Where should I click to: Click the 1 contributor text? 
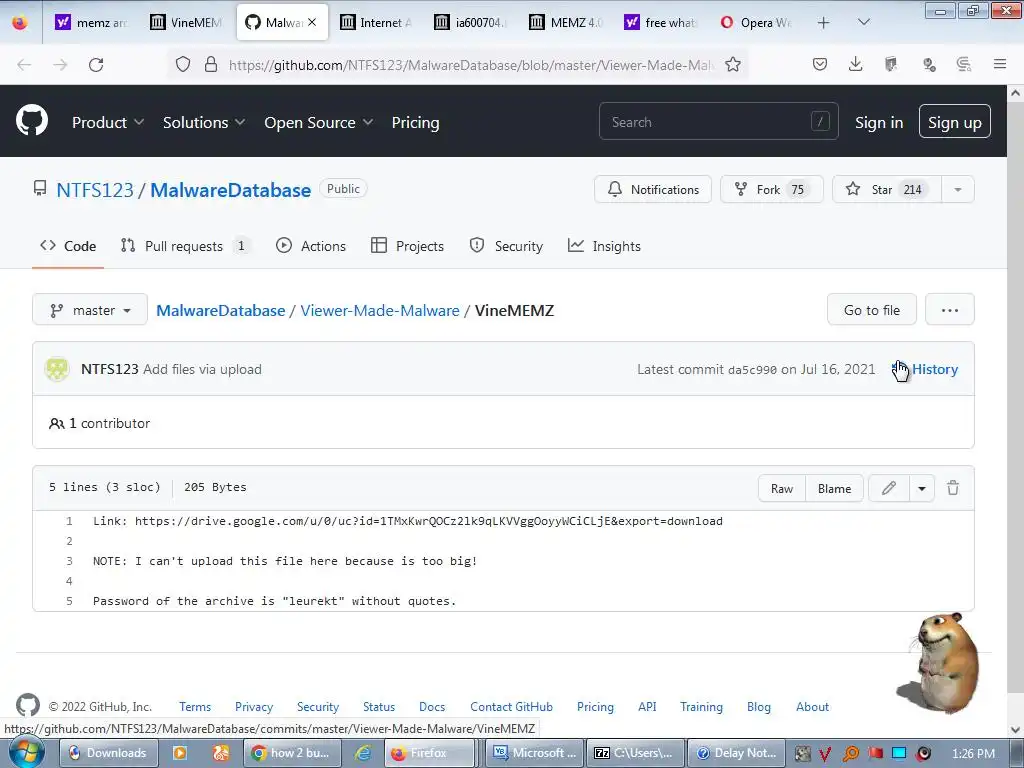point(99,423)
